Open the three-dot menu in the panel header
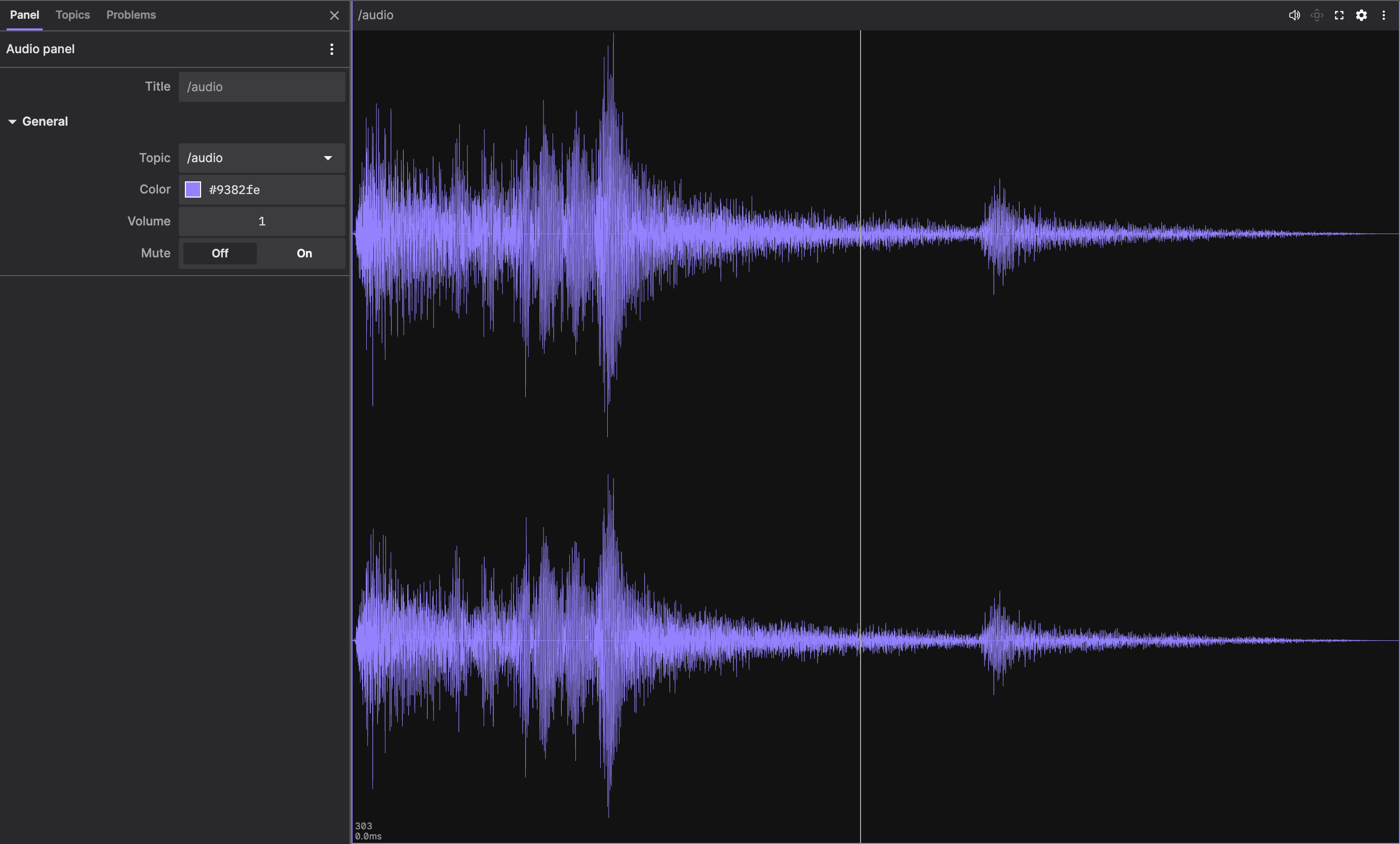 pyautogui.click(x=1384, y=15)
